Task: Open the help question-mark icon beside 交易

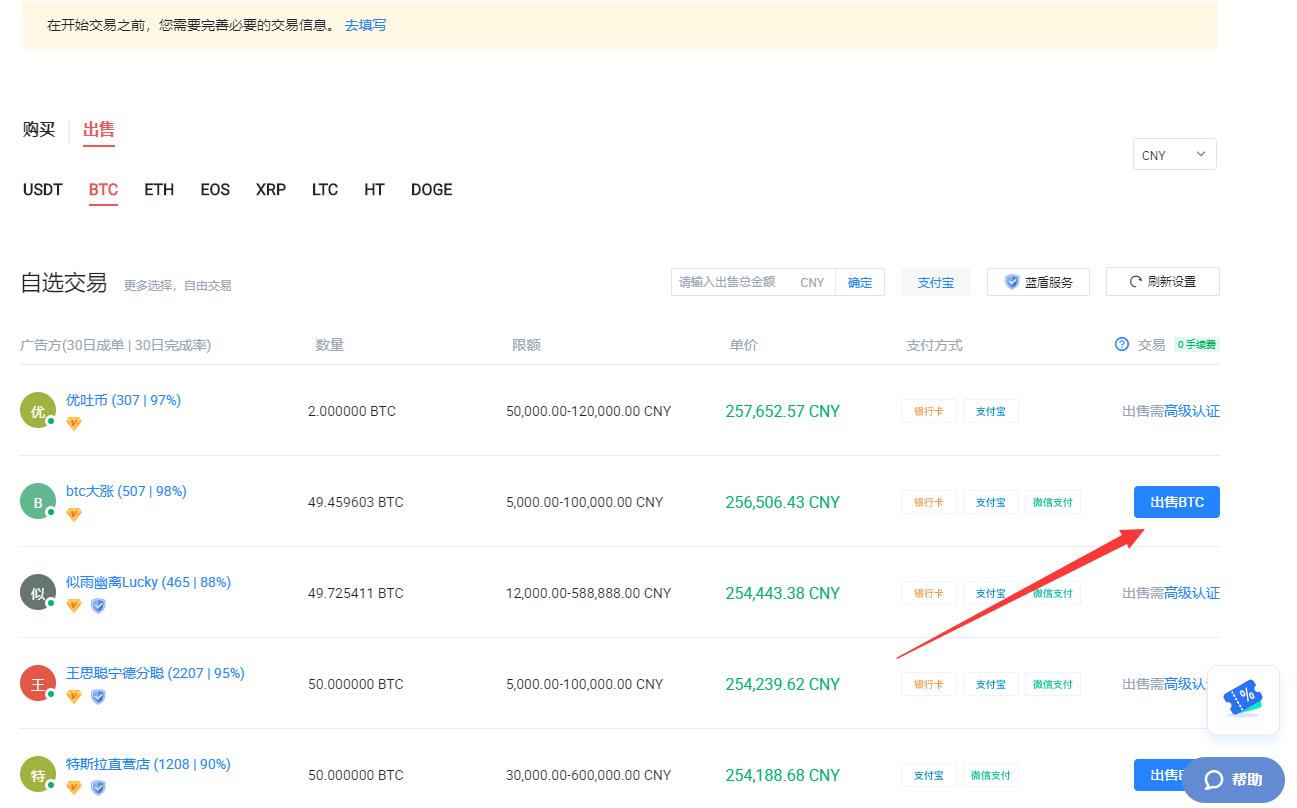Action: tap(1120, 344)
